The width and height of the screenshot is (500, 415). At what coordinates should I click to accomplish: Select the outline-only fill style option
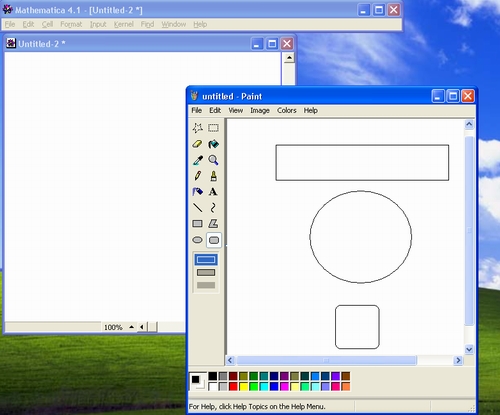[x=206, y=260]
